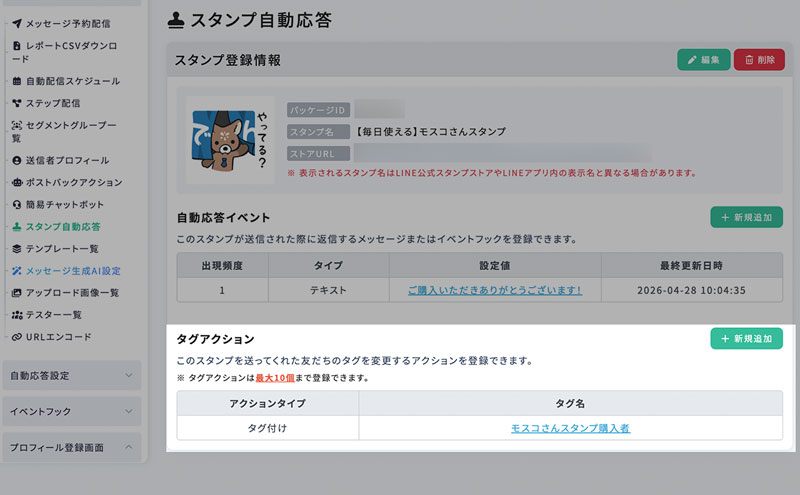Click the 簡易チャットボット headset icon

[x=17, y=205]
